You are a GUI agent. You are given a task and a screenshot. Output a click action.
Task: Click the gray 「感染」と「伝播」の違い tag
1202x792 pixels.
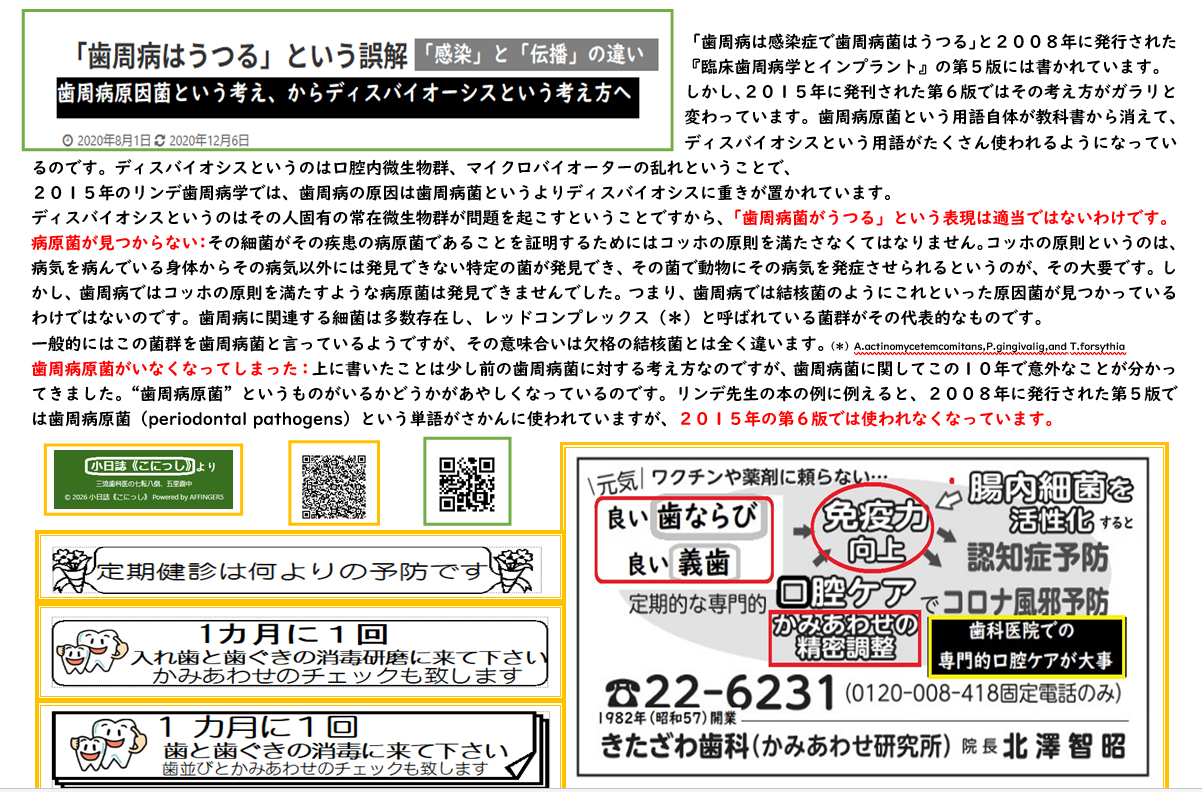point(536,54)
